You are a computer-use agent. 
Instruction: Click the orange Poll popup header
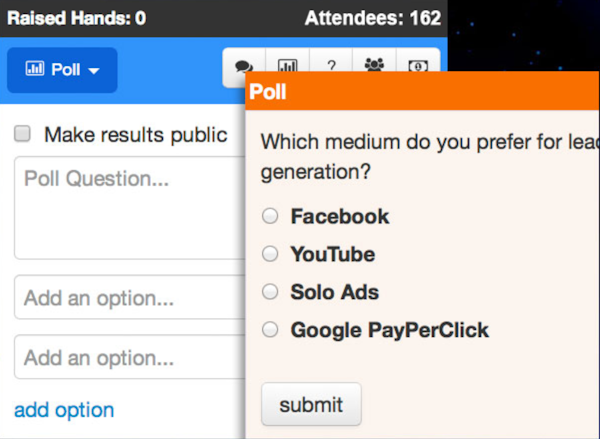[x=422, y=93]
